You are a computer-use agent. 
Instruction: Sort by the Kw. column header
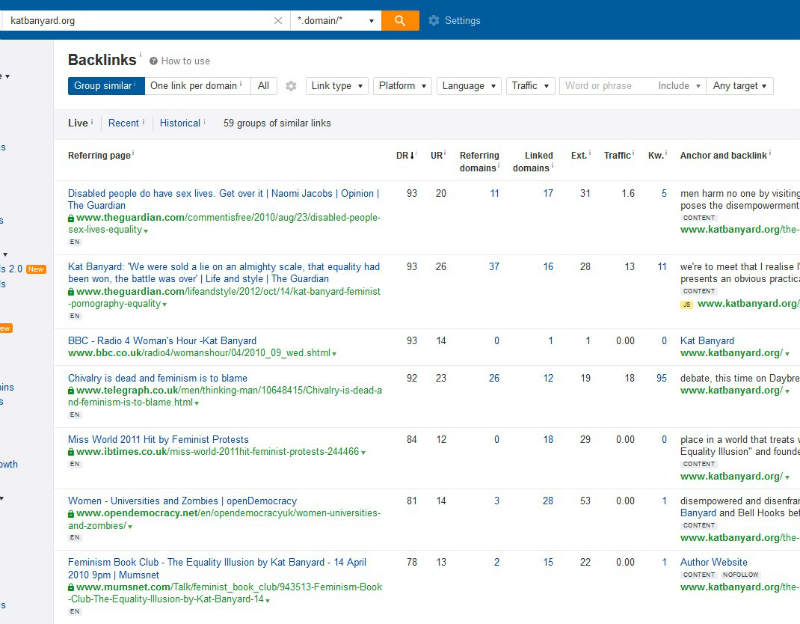click(656, 155)
